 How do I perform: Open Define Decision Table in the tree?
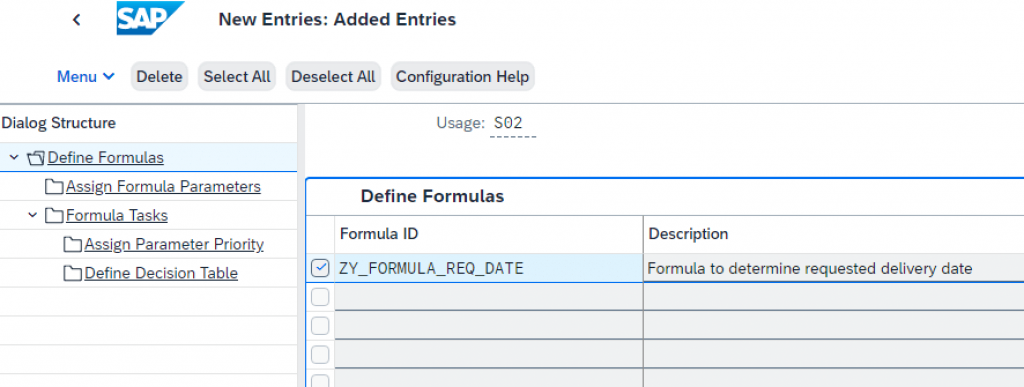click(x=161, y=273)
